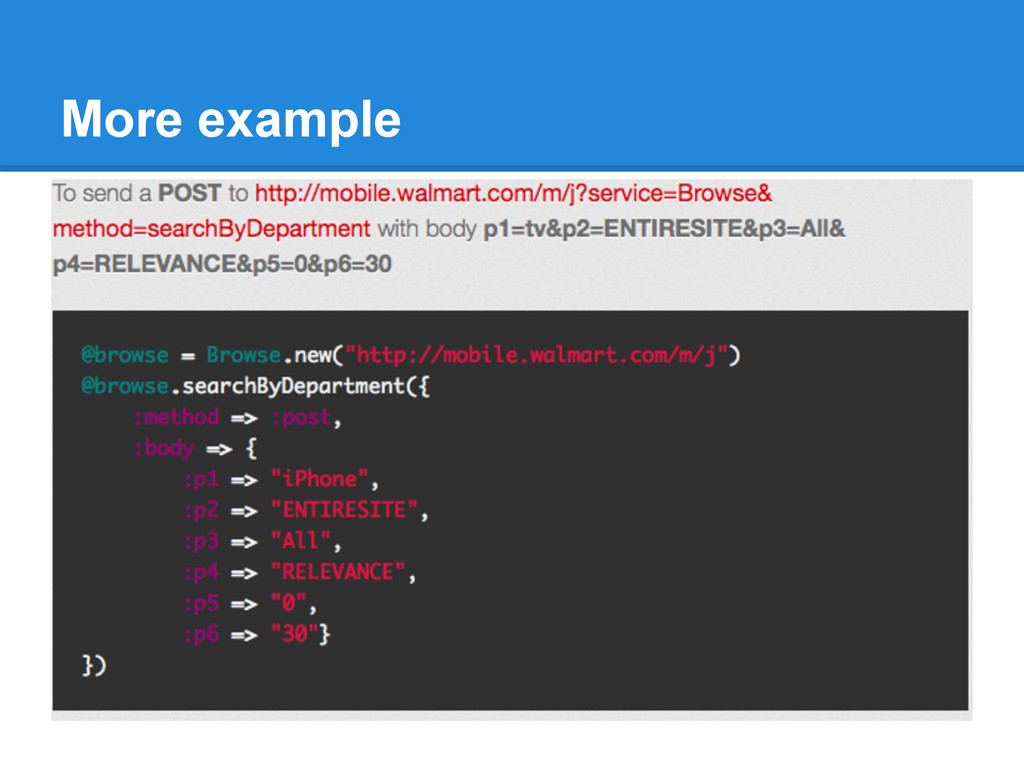The width and height of the screenshot is (1024, 768).
Task: Click body text 'p4=RELEVANCE&p5=0&p6=30'
Action: 222,264
